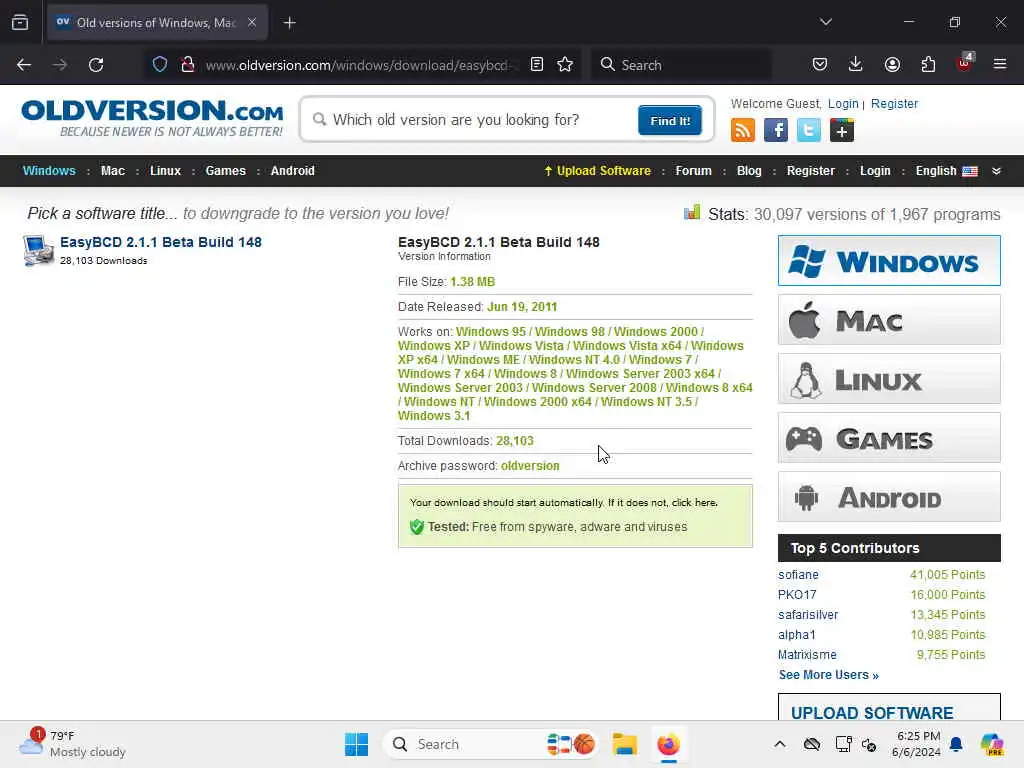Open the Firefox hamburger menu
Viewport: 1024px width, 768px height.
coord(1000,64)
